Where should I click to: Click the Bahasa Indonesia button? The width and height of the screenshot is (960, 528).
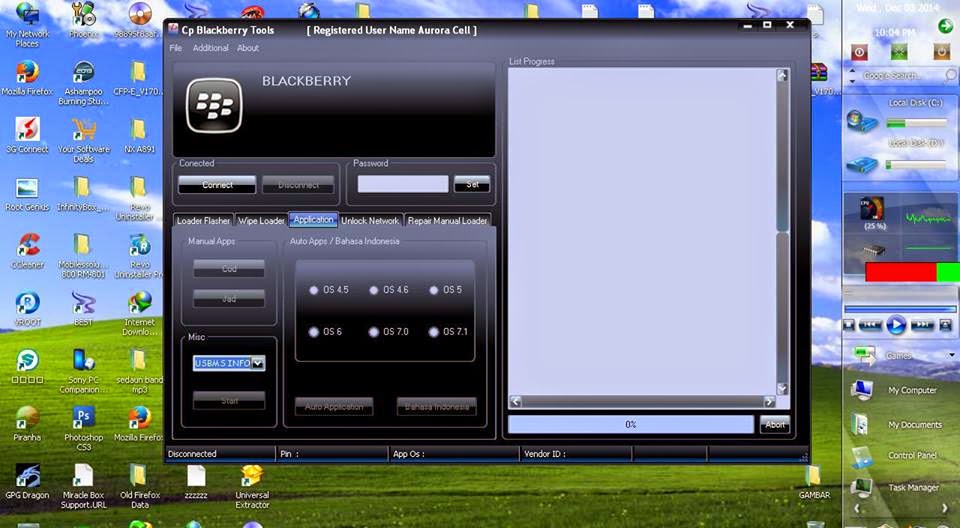437,406
